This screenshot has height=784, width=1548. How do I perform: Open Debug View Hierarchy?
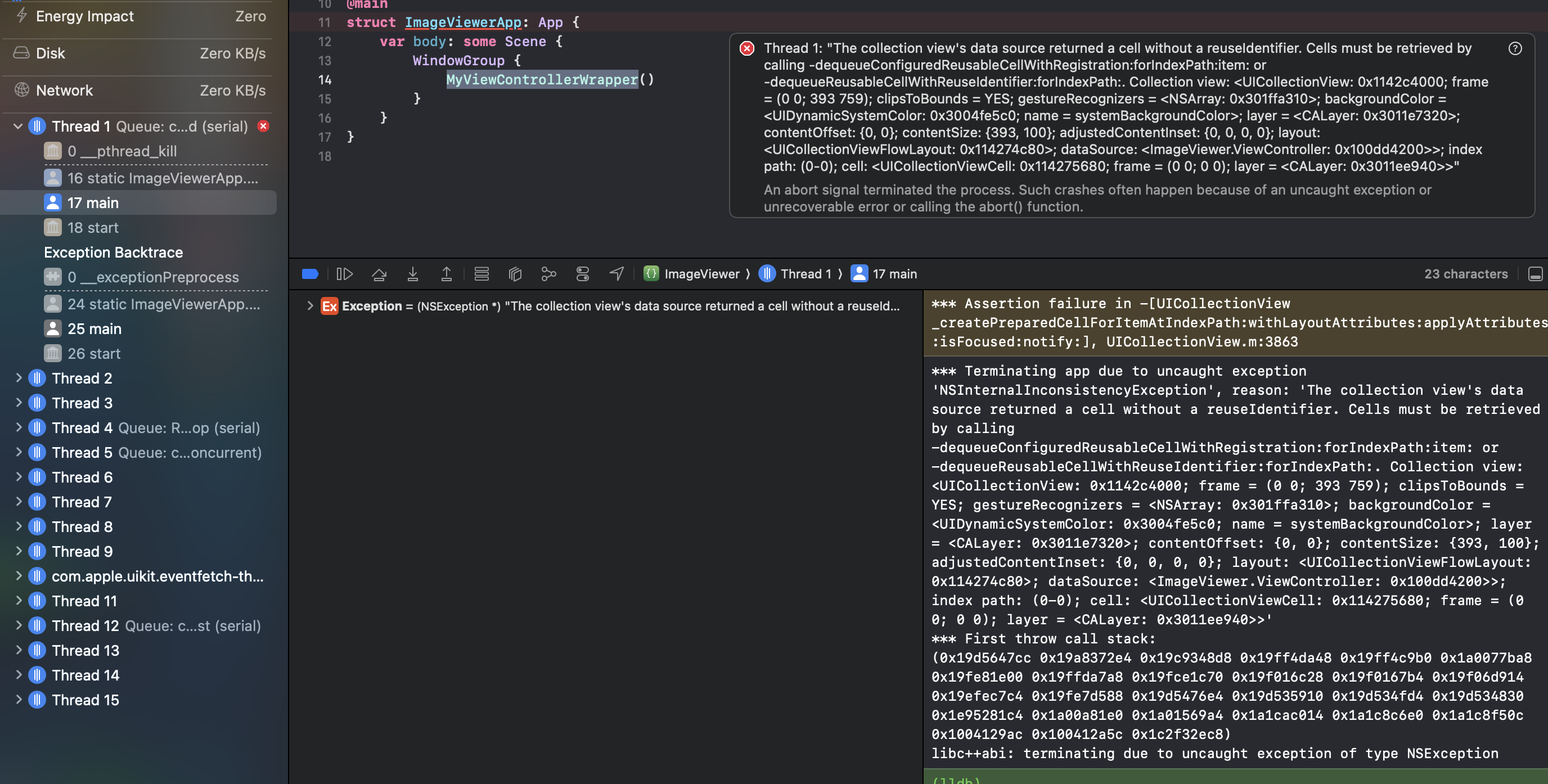click(x=515, y=274)
